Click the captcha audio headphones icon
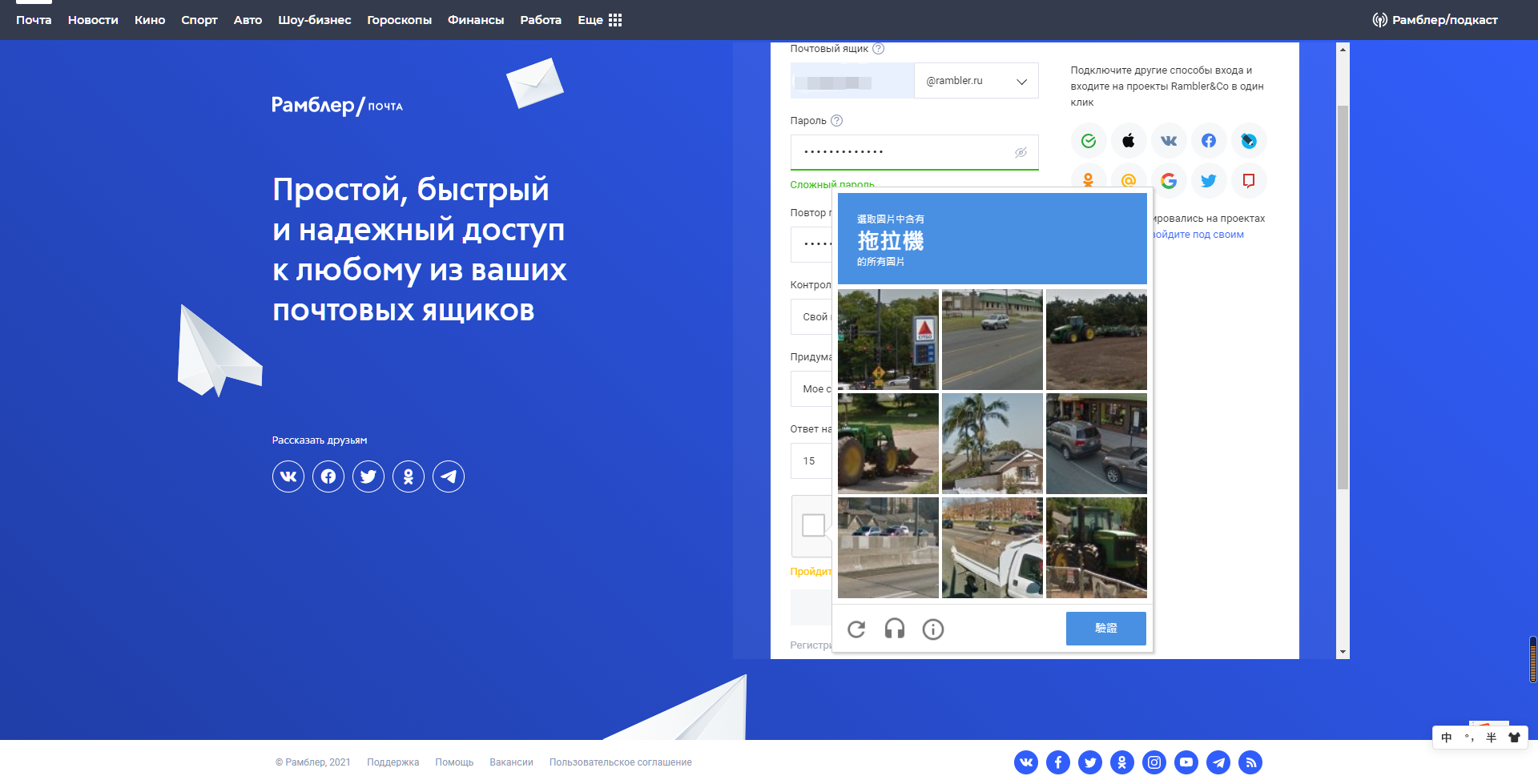Image resolution: width=1538 pixels, height=784 pixels. [894, 629]
